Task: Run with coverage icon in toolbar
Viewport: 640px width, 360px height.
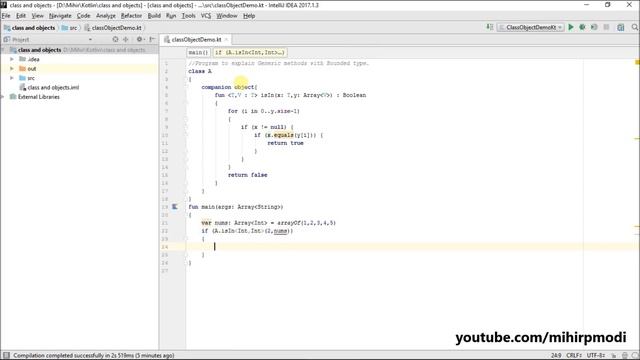Action: tap(594, 27)
